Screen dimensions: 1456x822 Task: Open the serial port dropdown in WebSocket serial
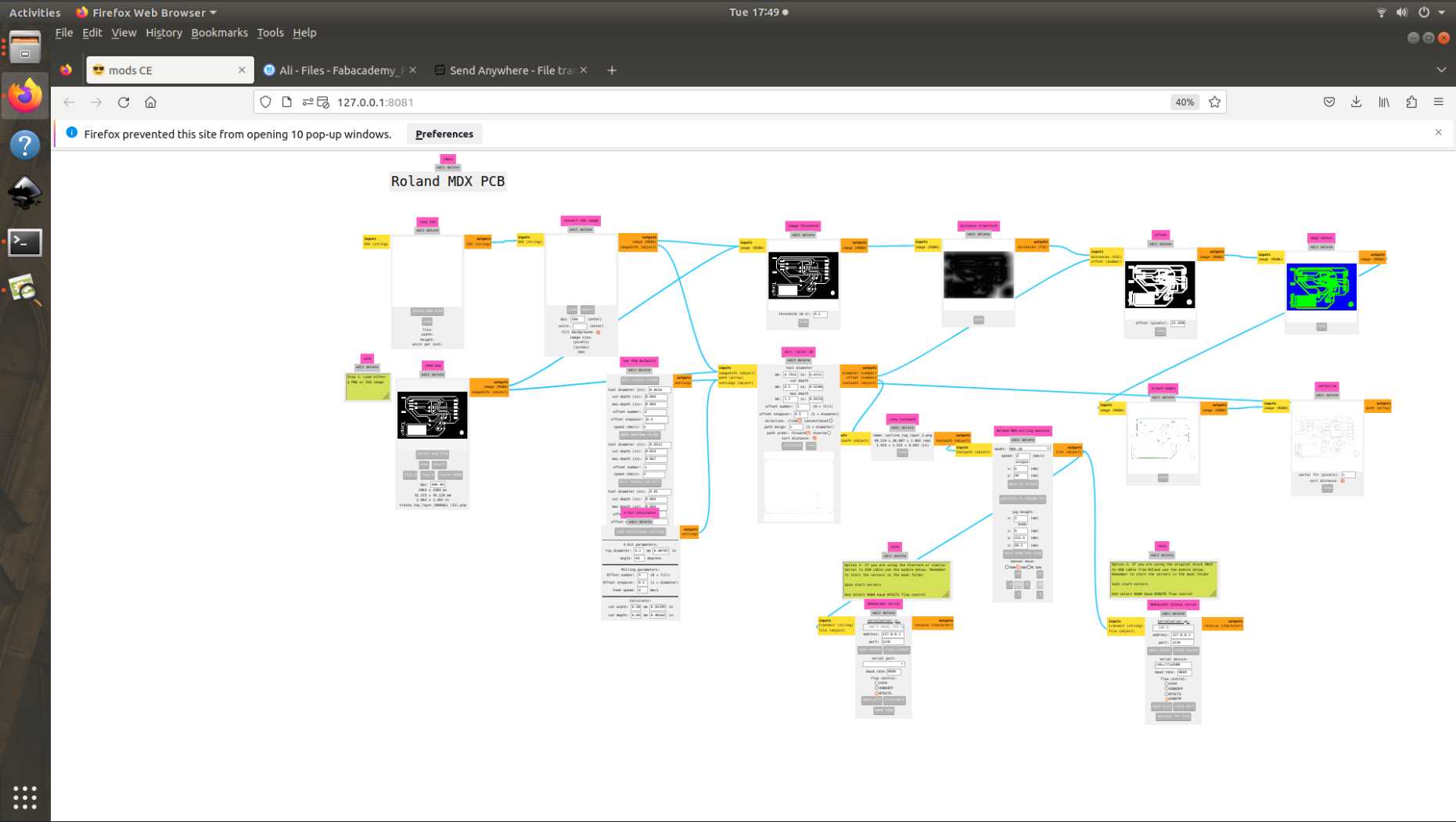coord(883,664)
